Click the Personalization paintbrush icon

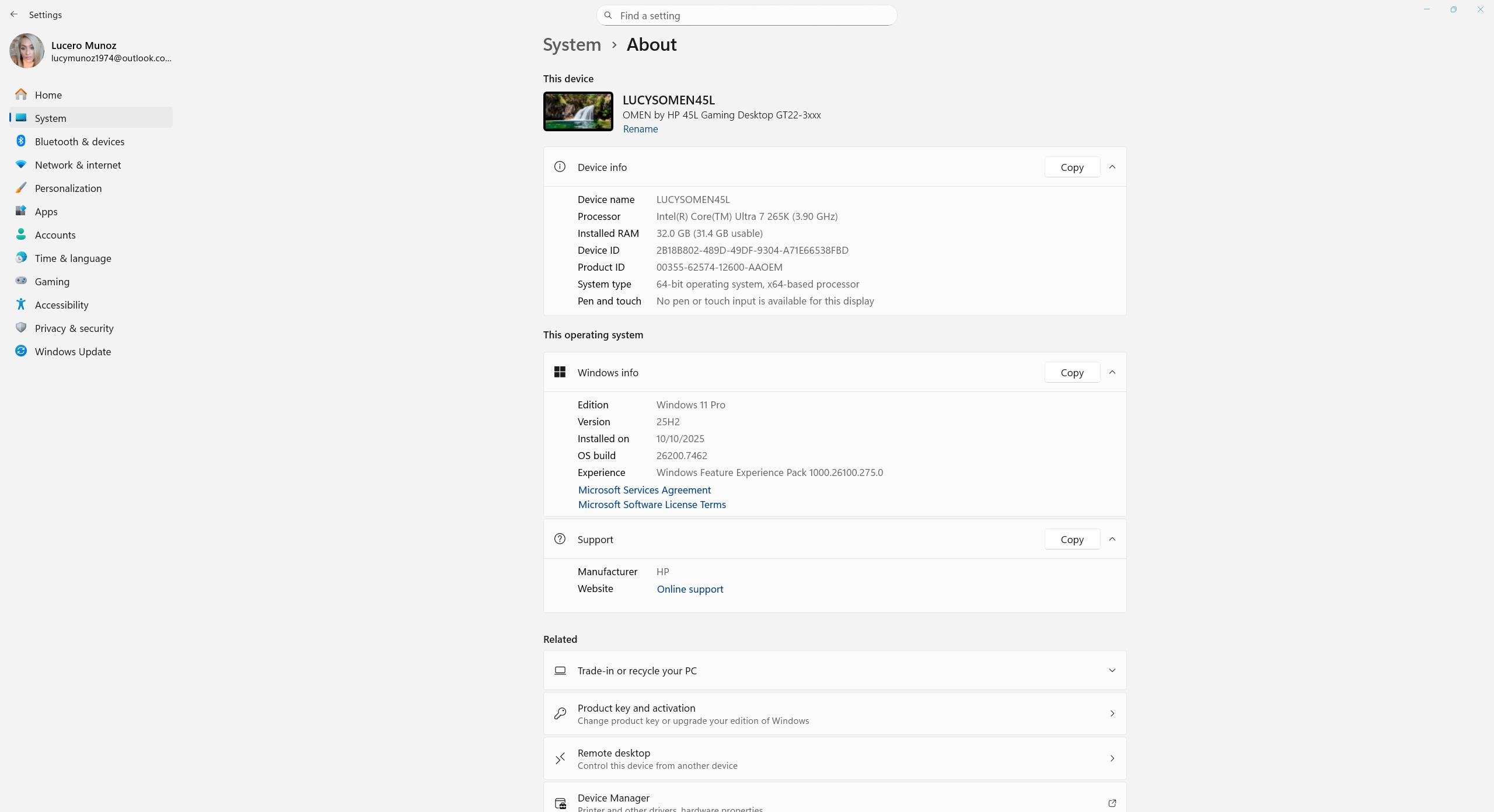click(21, 188)
